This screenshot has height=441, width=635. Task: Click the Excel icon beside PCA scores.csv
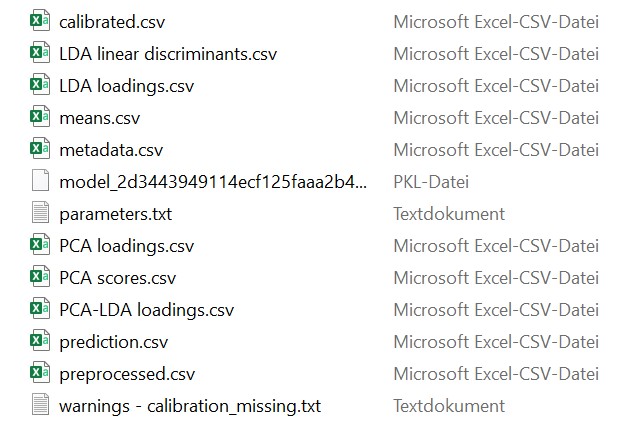coord(40,276)
